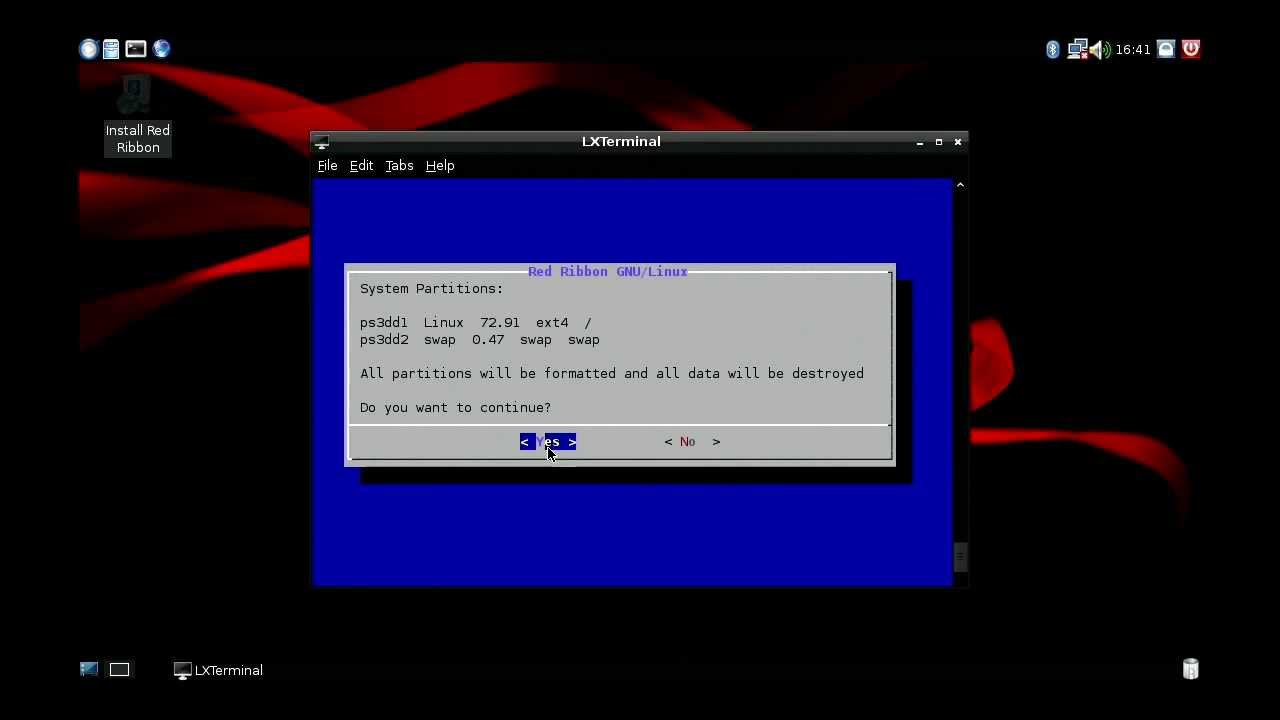This screenshot has width=1280, height=720.
Task: Open the Tabs menu in LXTerminal
Action: pyautogui.click(x=399, y=166)
